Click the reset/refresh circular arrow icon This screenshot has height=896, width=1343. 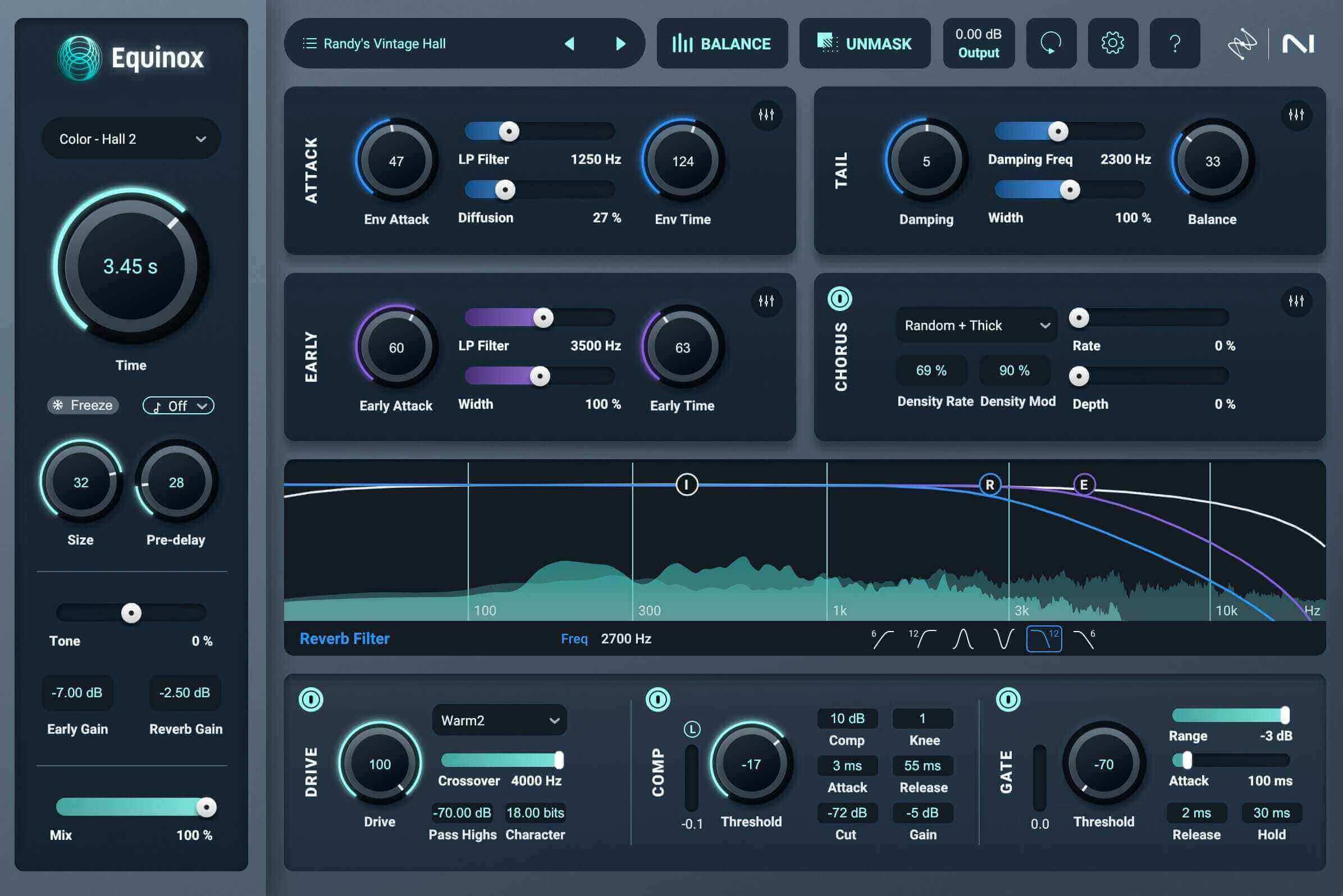(x=1051, y=43)
